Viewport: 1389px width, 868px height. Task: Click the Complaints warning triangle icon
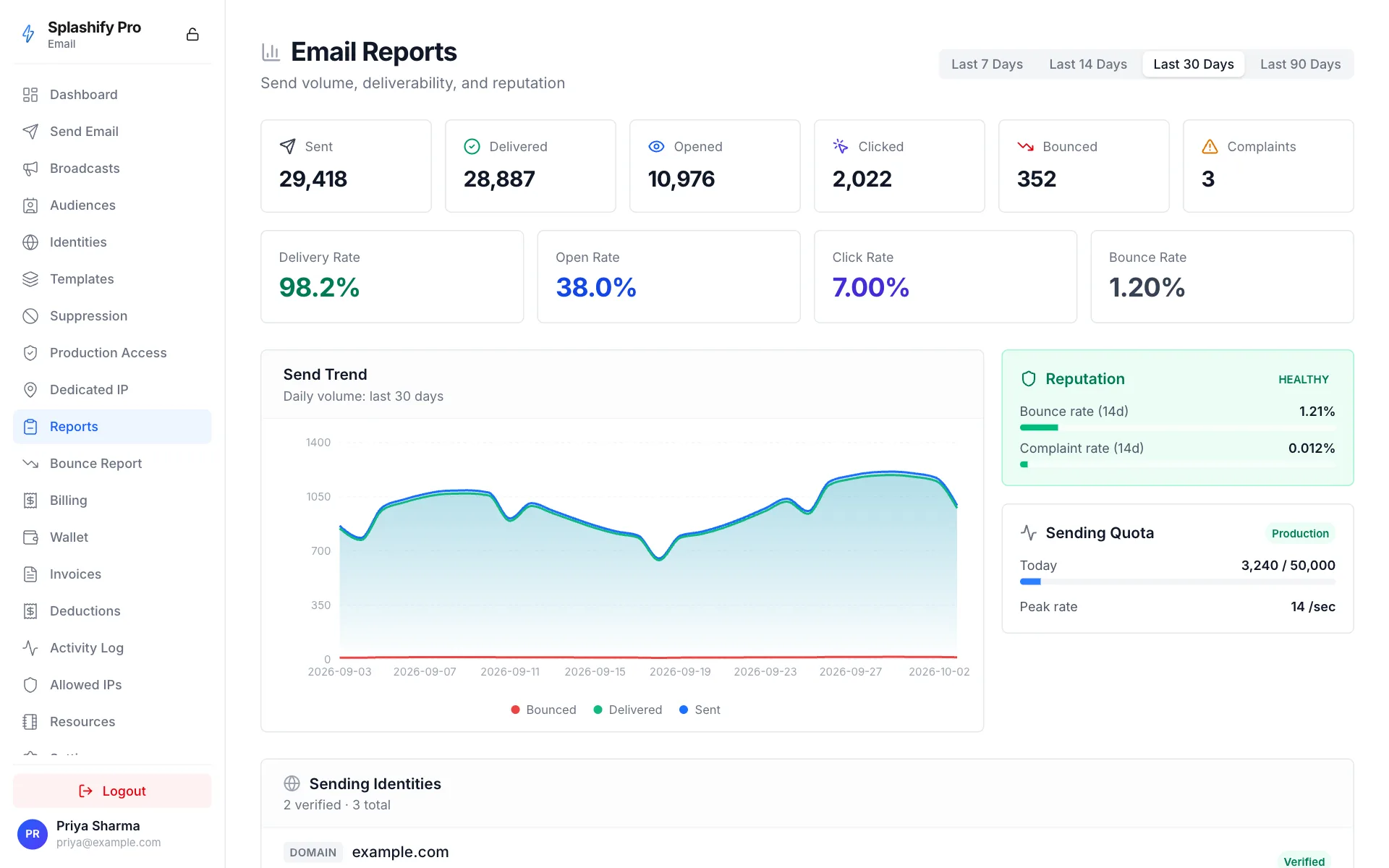[1210, 147]
